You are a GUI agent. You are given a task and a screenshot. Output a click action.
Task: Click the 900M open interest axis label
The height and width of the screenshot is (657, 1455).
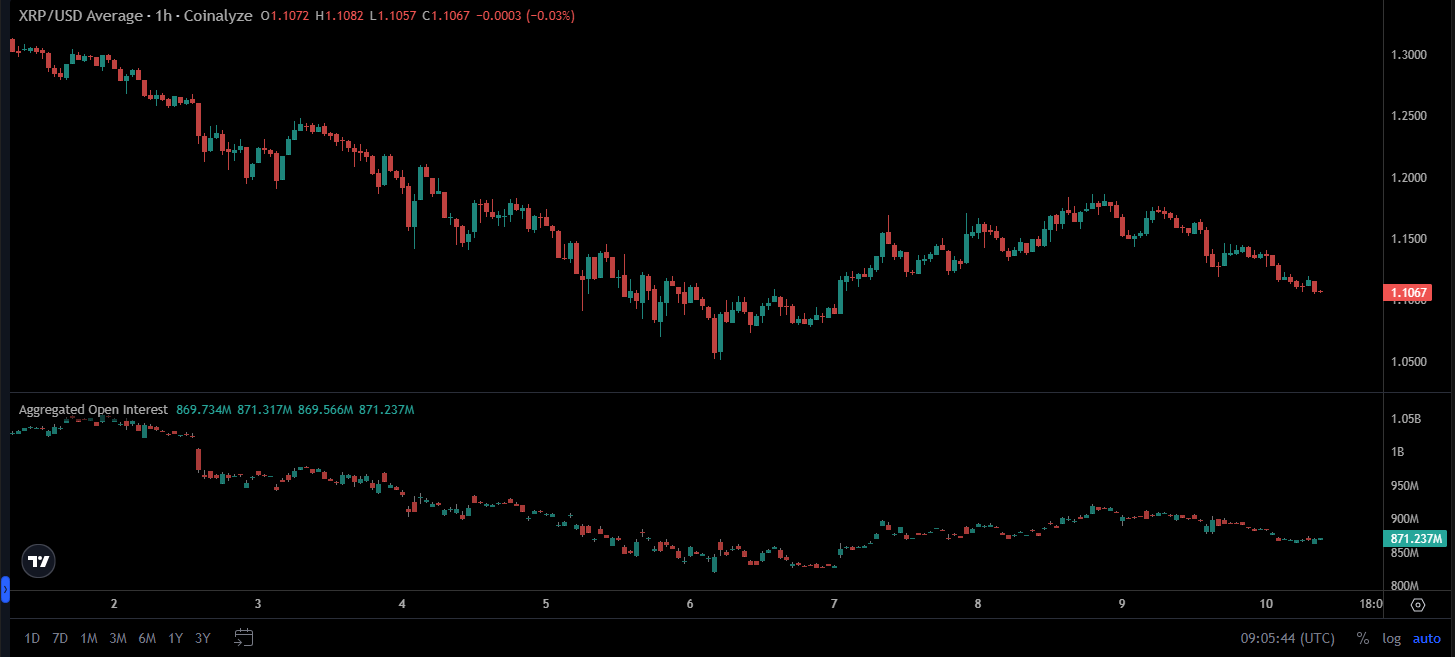pyautogui.click(x=1405, y=519)
